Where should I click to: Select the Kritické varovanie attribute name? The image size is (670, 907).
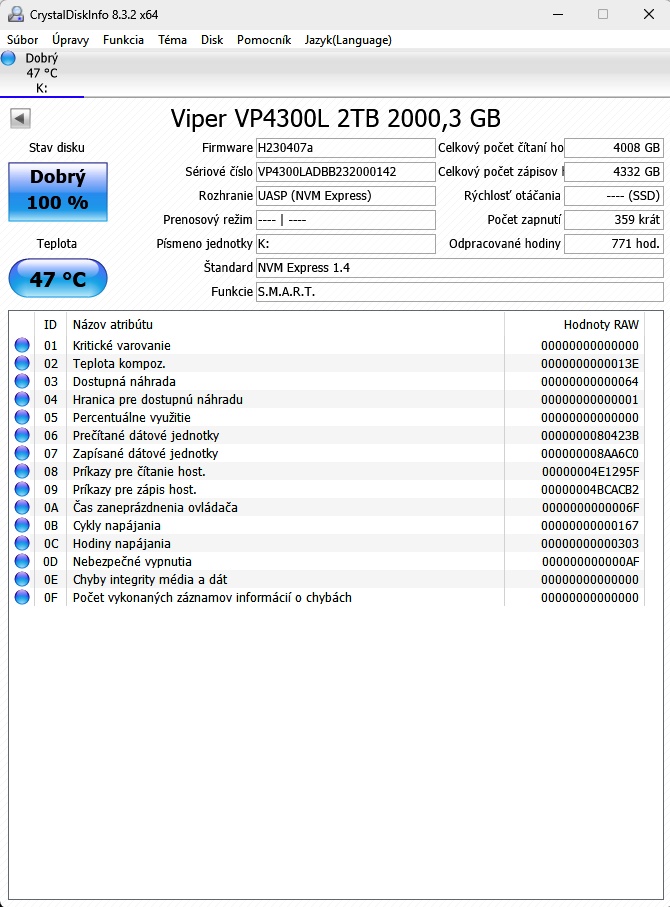point(122,346)
